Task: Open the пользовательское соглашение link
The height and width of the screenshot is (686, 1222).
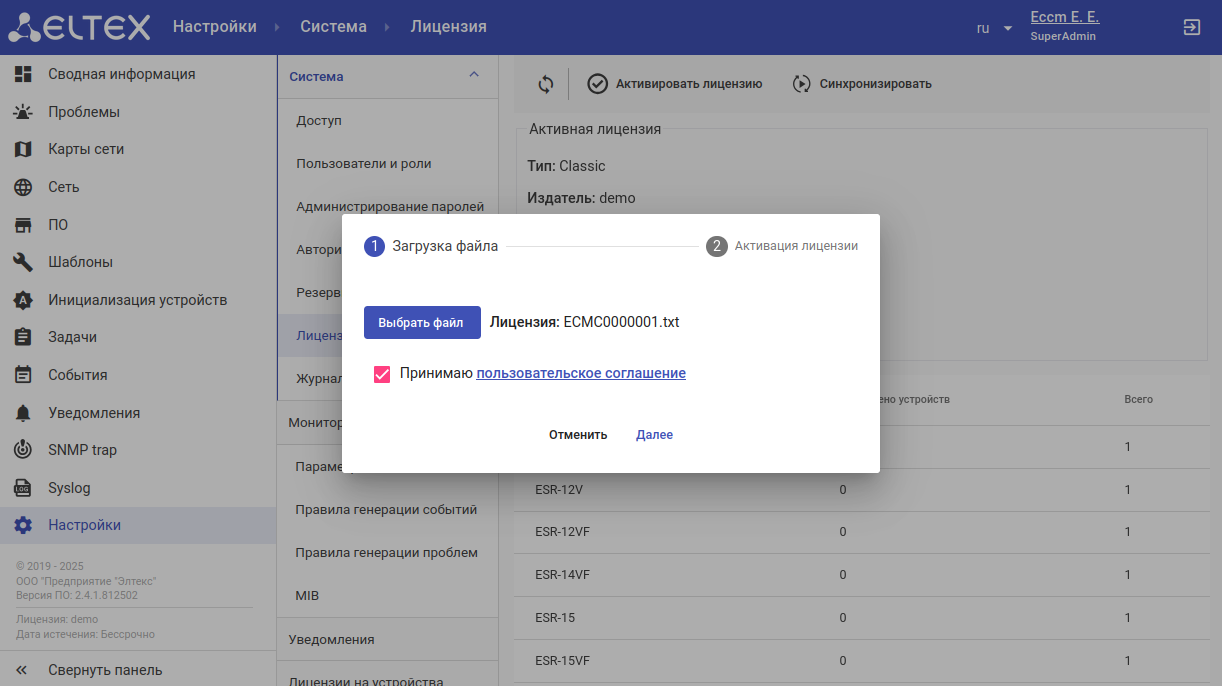Action: pos(580,373)
